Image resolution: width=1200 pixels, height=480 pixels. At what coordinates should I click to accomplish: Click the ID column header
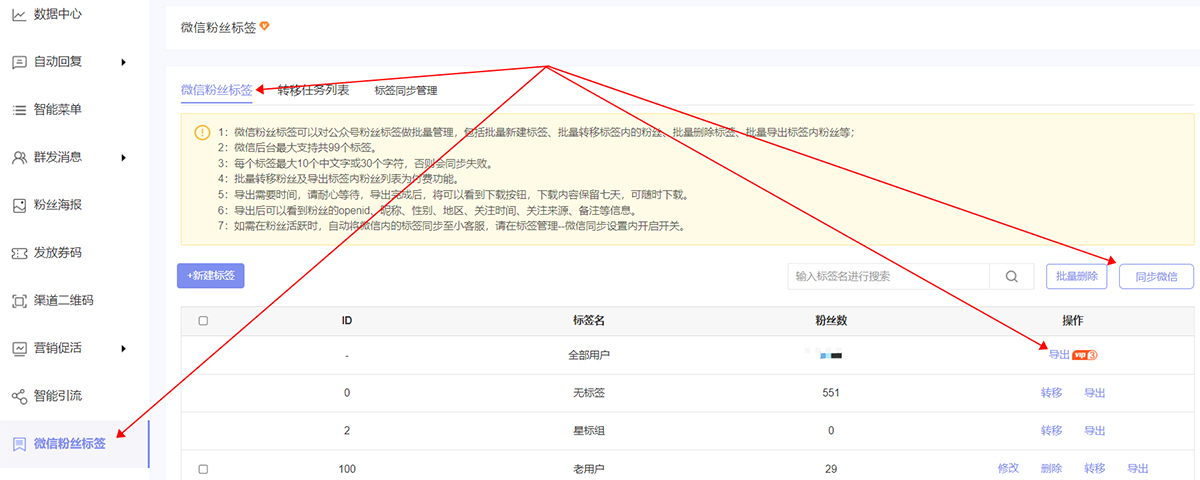click(347, 321)
